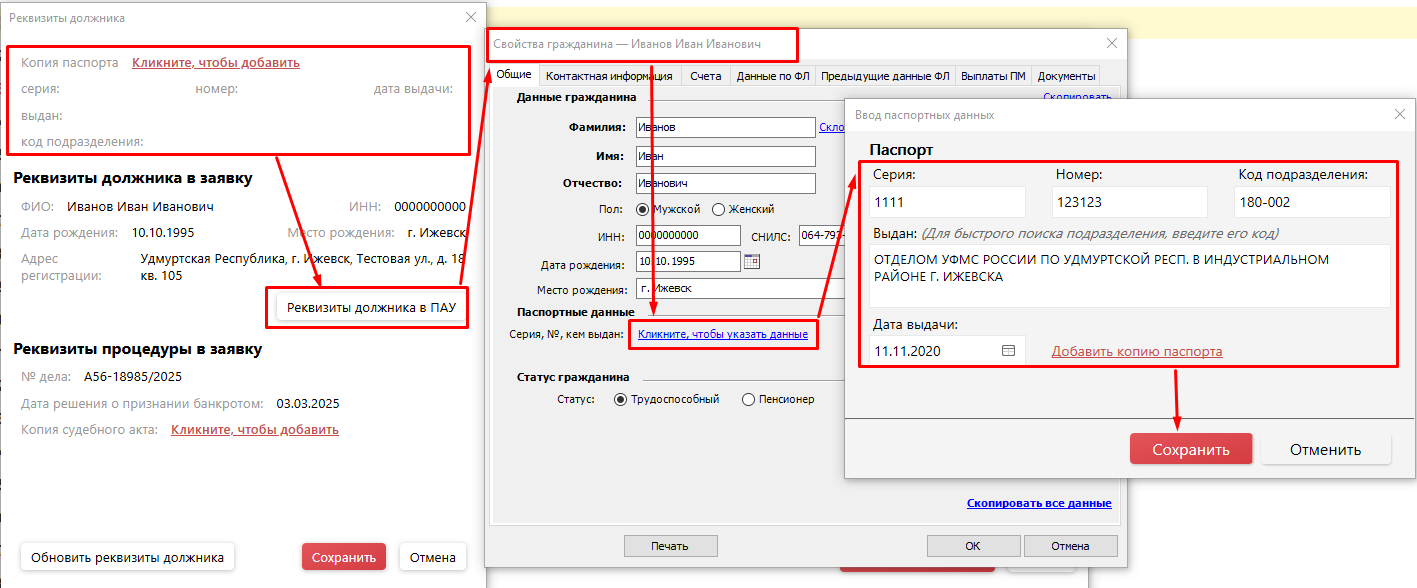Open the Выплаты ПМ tab
The image size is (1417, 588).
pyautogui.click(x=993, y=76)
